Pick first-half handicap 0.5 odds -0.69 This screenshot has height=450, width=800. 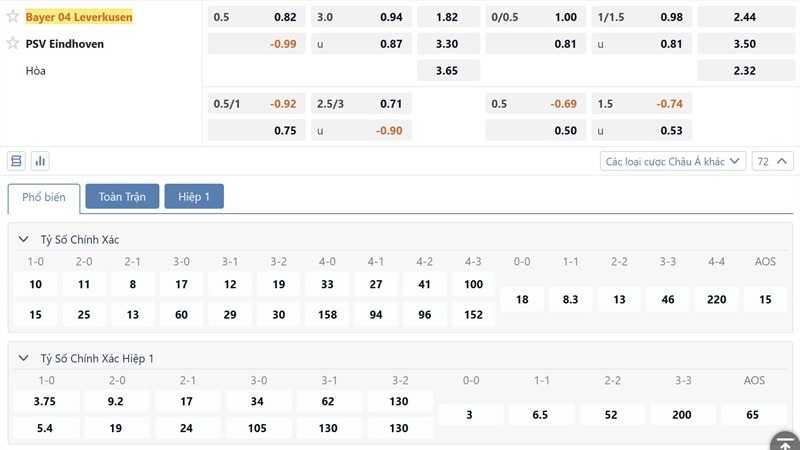point(536,104)
